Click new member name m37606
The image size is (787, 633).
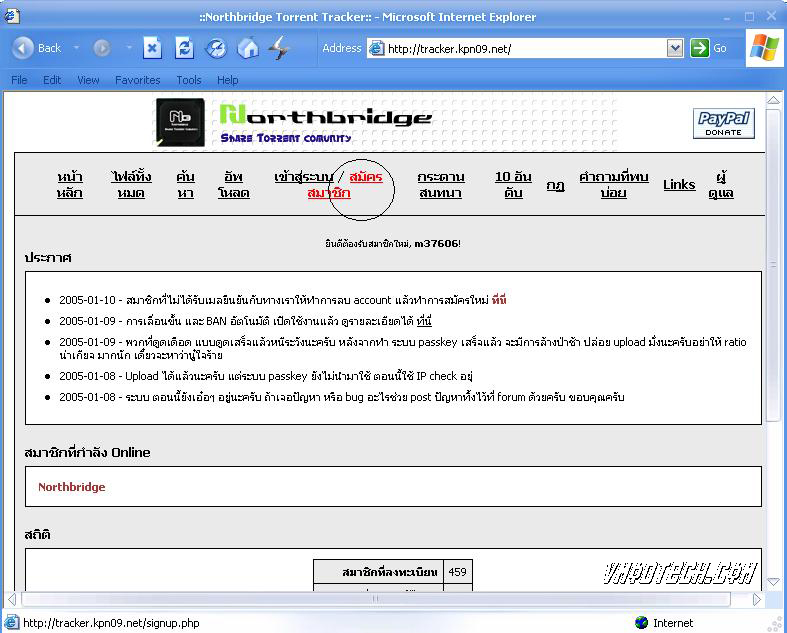pos(436,243)
